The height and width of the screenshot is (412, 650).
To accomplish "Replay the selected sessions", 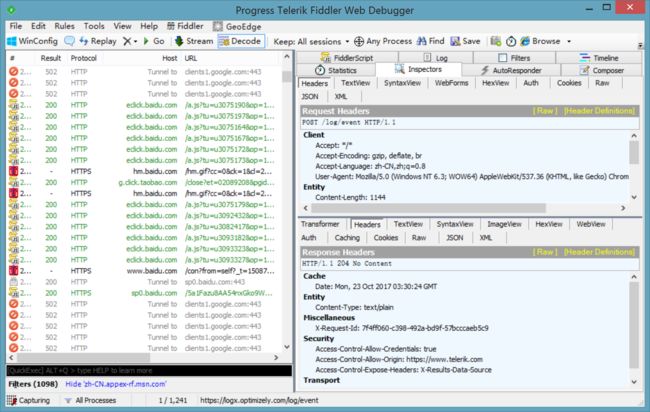I will (x=98, y=41).
